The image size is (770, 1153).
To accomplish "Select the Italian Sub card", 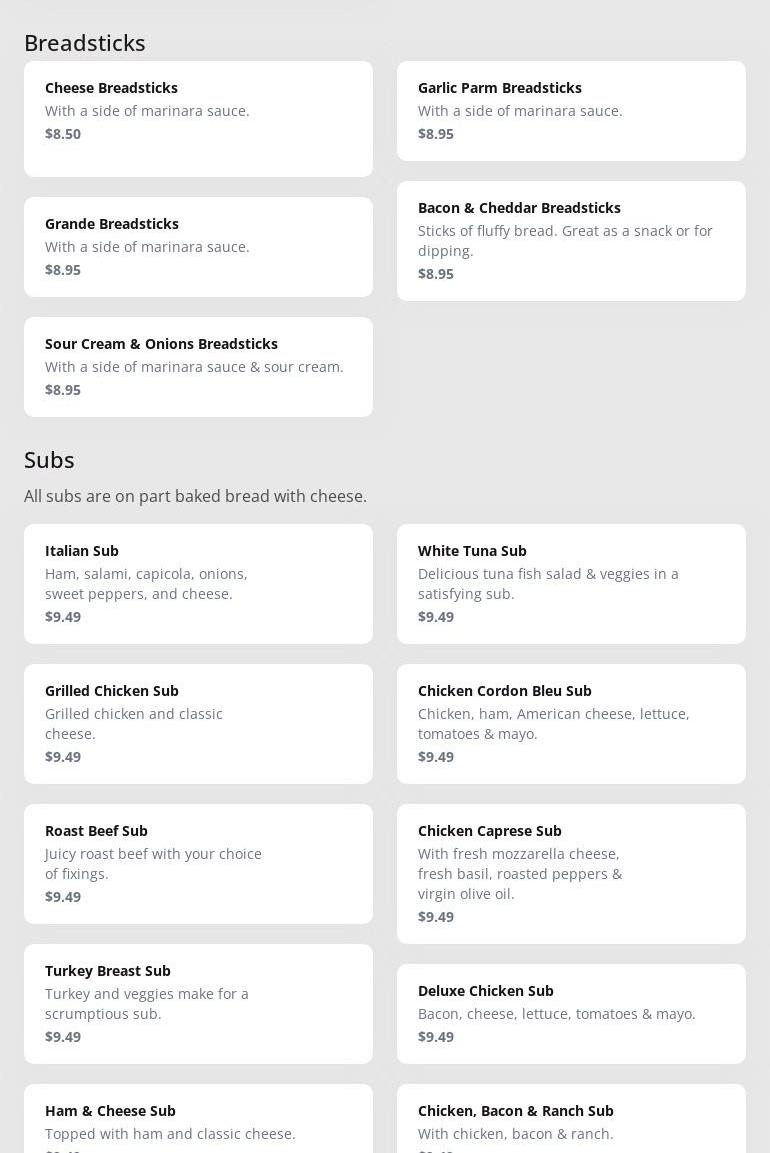I will 198,583.
